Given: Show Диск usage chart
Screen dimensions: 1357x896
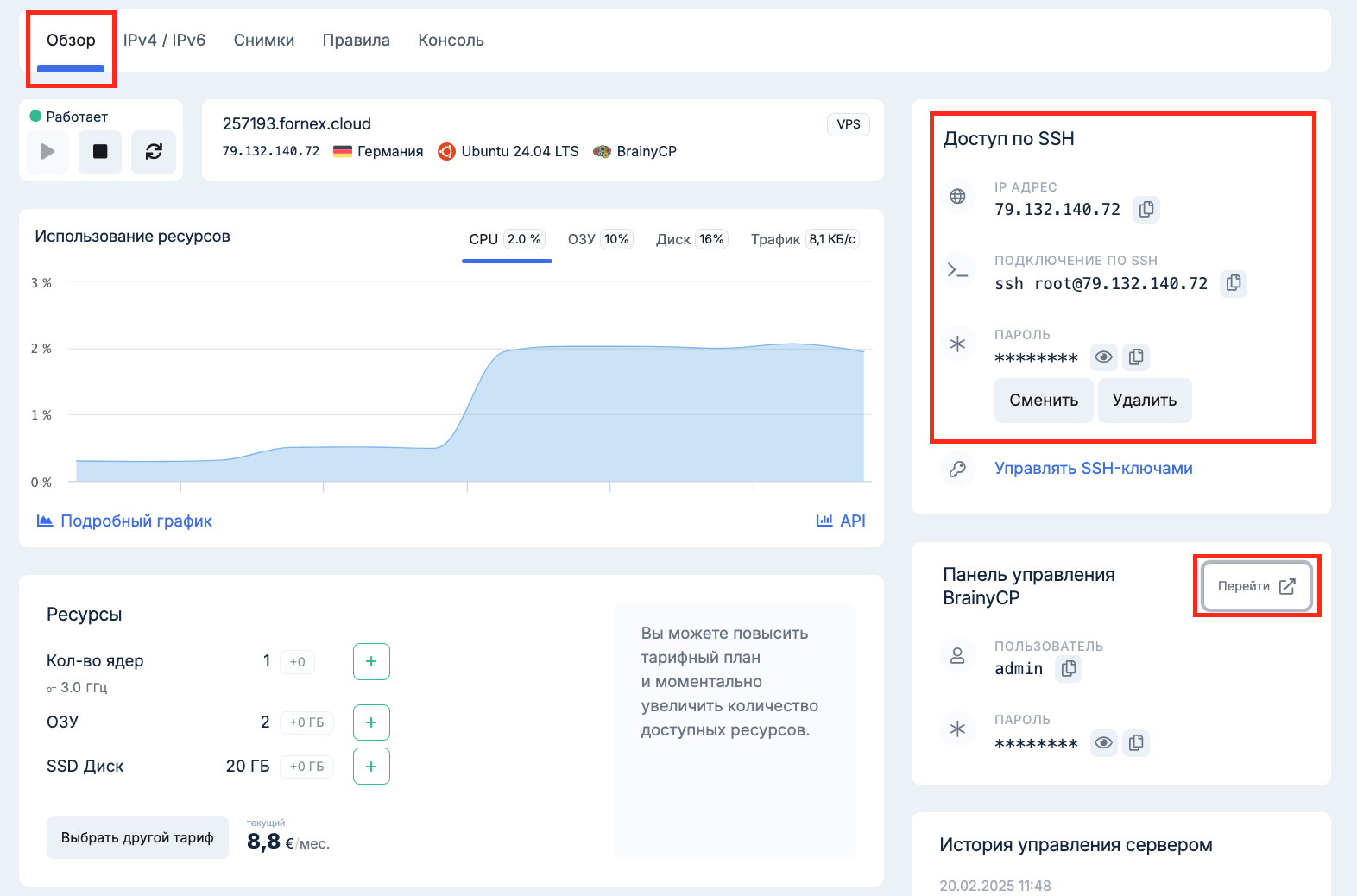Looking at the screenshot, I should (x=691, y=240).
